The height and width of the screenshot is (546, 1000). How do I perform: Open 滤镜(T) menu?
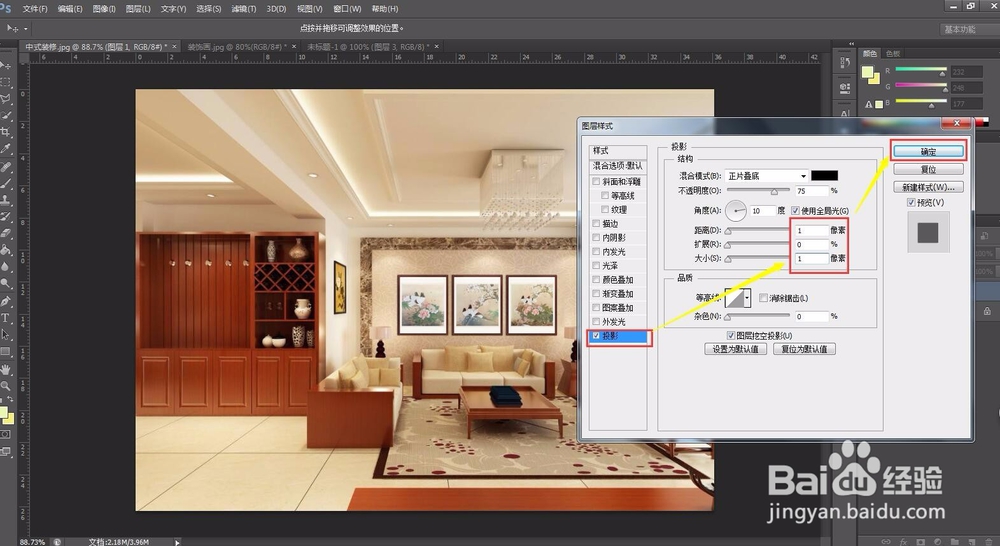click(x=243, y=9)
